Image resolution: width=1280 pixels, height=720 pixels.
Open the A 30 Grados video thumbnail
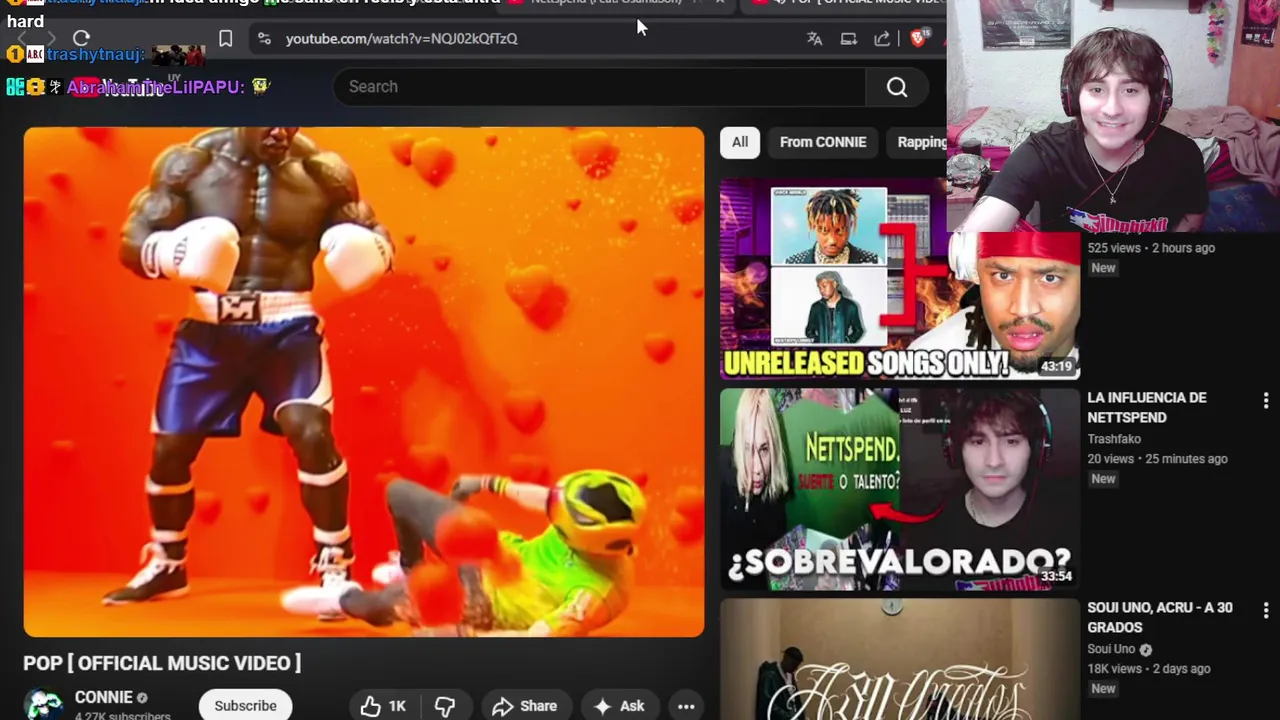click(x=900, y=659)
